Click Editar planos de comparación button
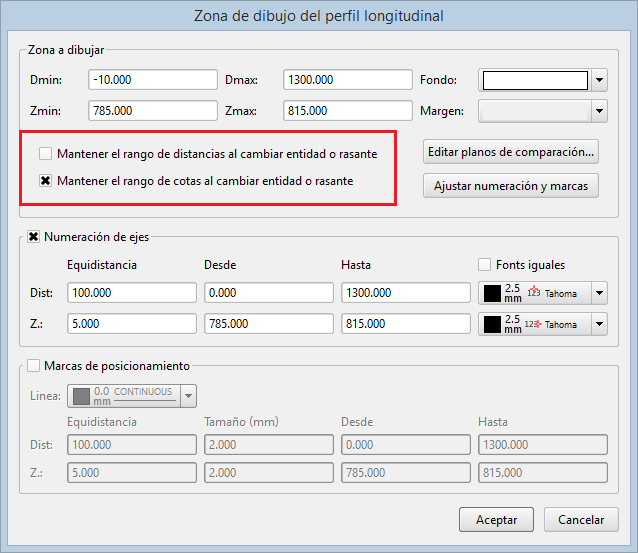Image resolution: width=638 pixels, height=553 pixels. pos(511,153)
